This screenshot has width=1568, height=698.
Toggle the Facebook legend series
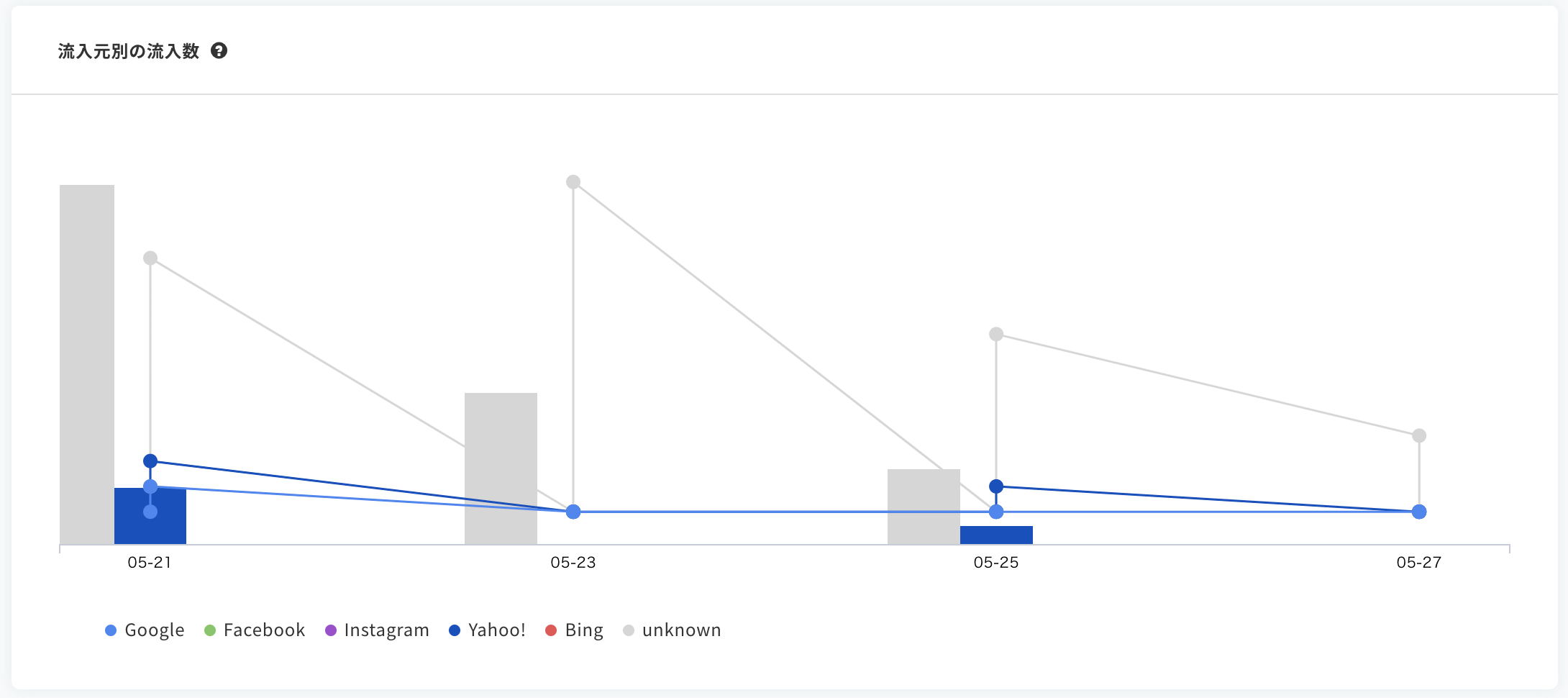point(255,630)
